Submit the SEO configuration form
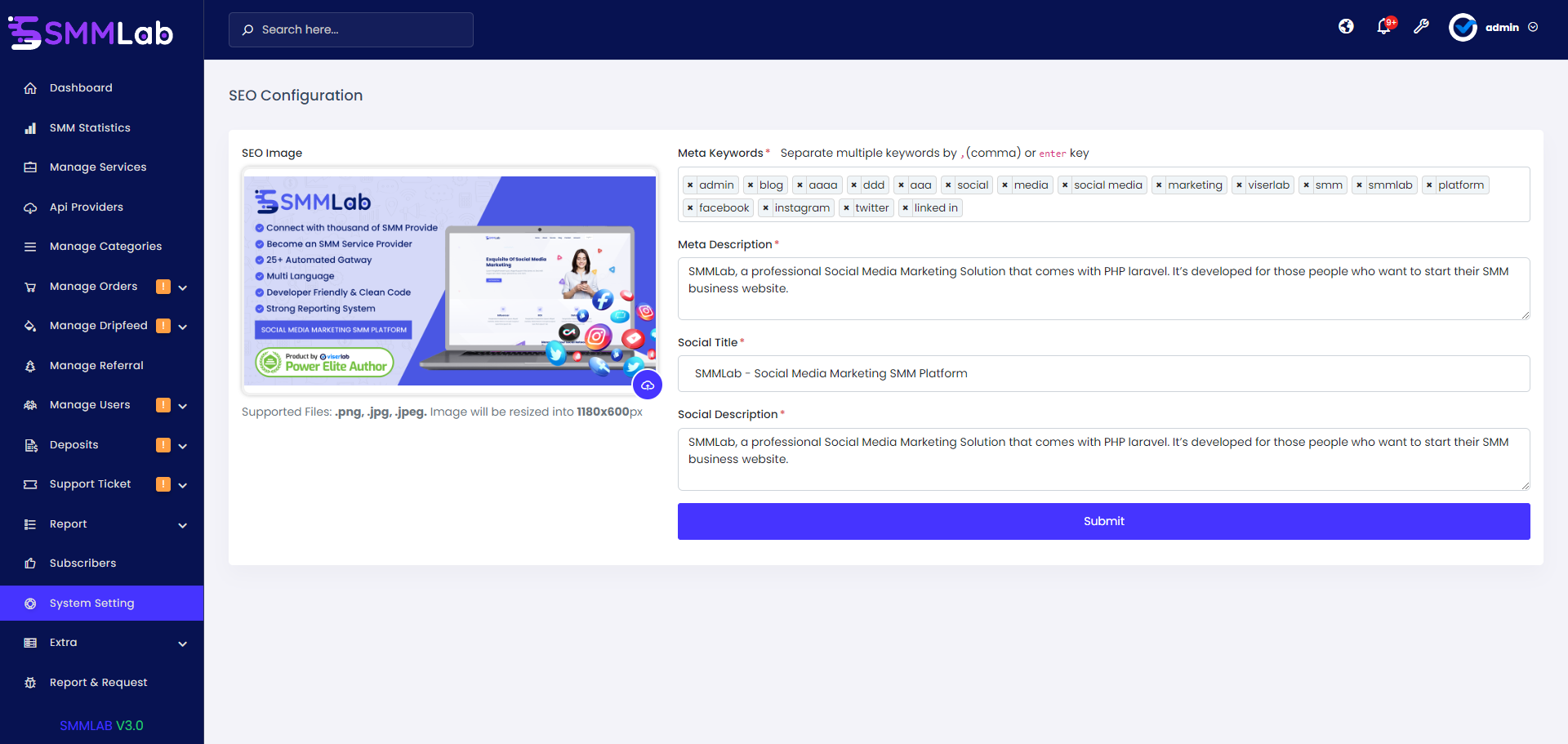 pos(1104,521)
